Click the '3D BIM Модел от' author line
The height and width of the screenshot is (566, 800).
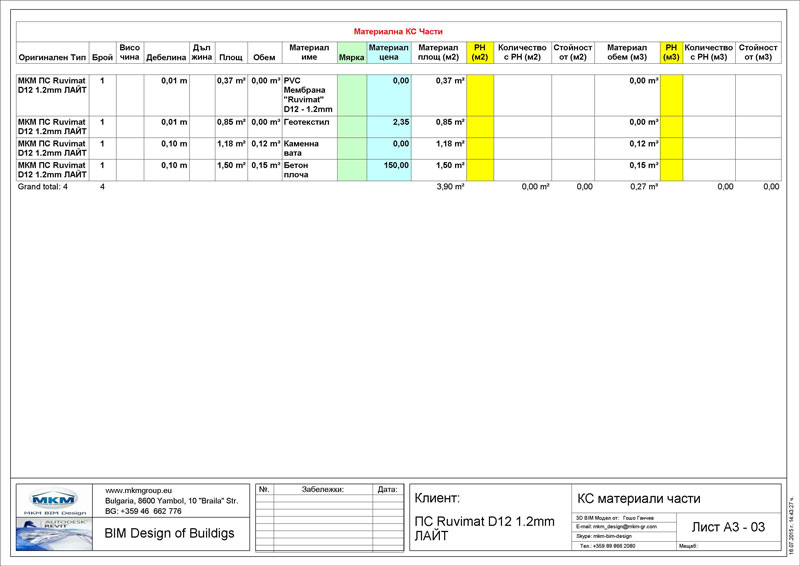click(615, 518)
